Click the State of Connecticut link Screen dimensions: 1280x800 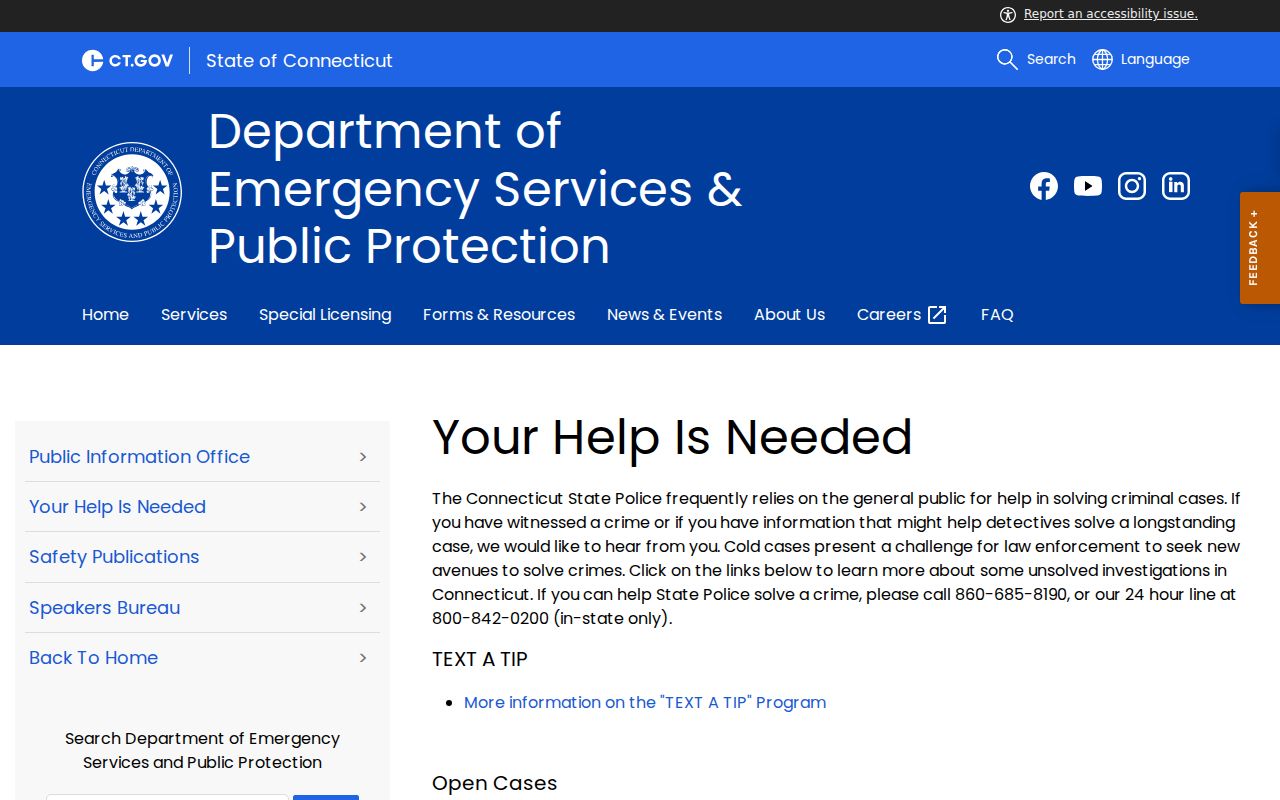point(299,60)
